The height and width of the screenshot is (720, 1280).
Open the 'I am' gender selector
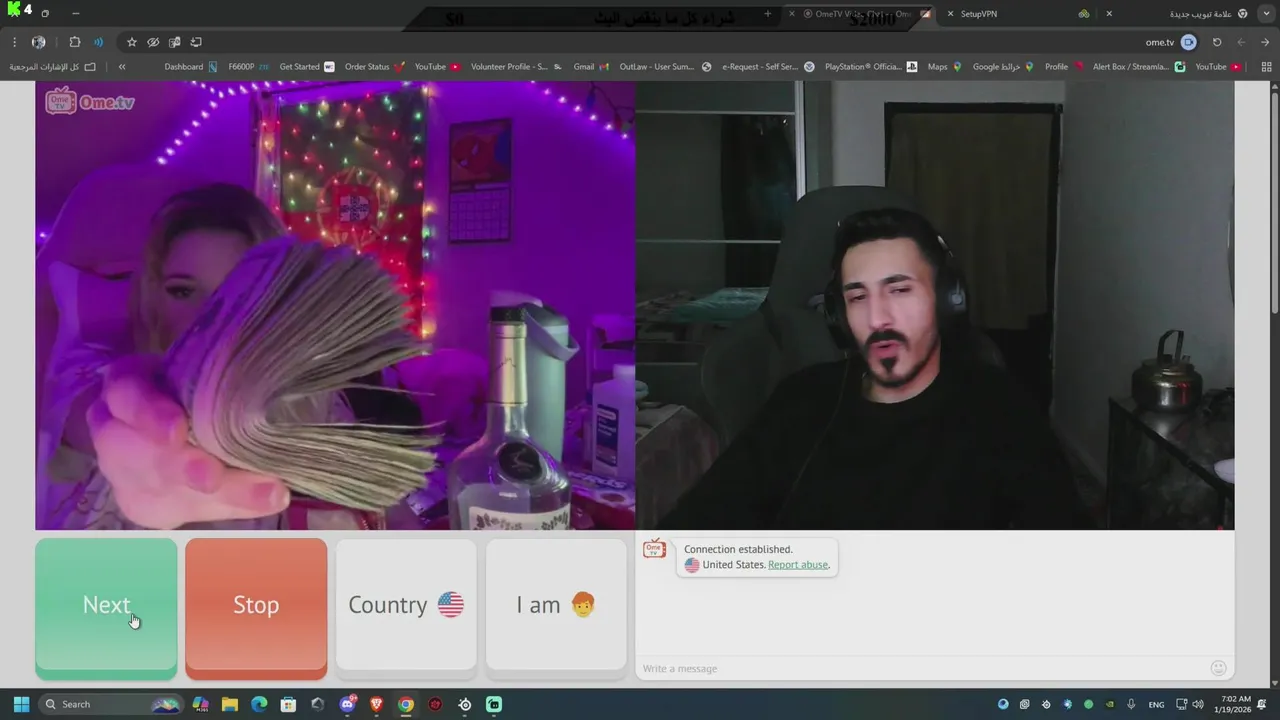556,605
